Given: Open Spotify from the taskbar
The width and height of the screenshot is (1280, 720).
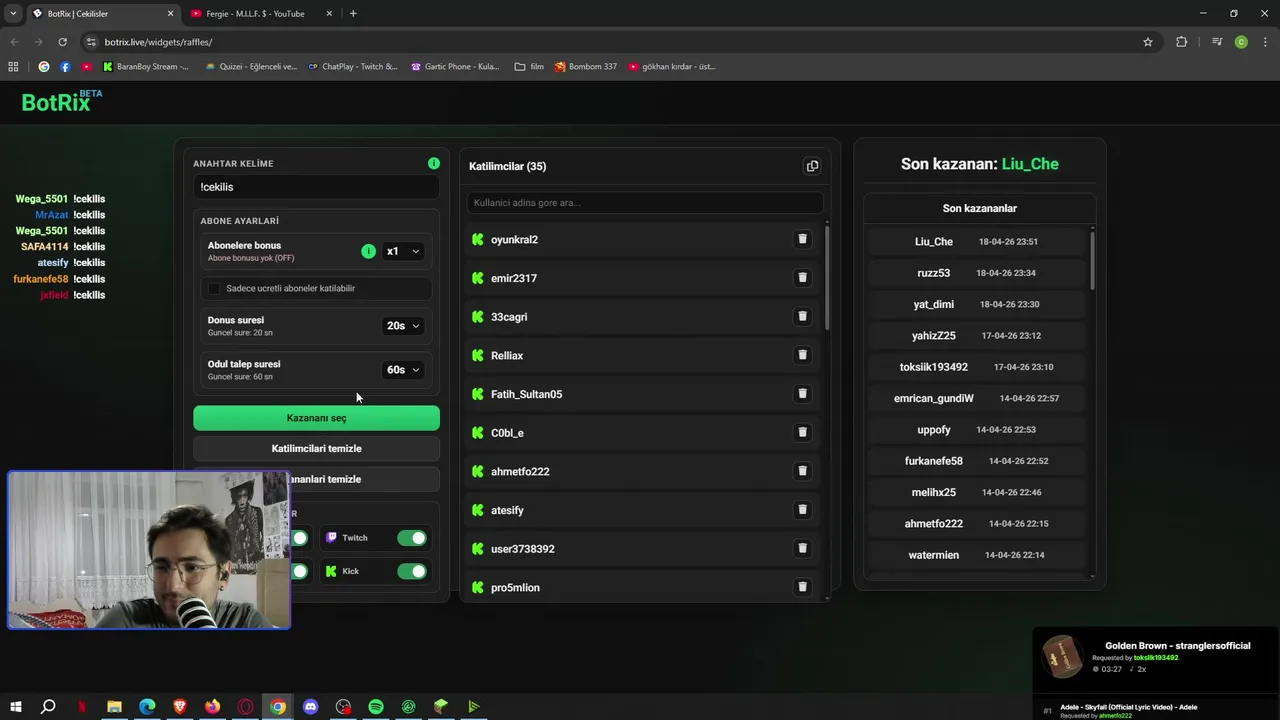Looking at the screenshot, I should tap(376, 707).
